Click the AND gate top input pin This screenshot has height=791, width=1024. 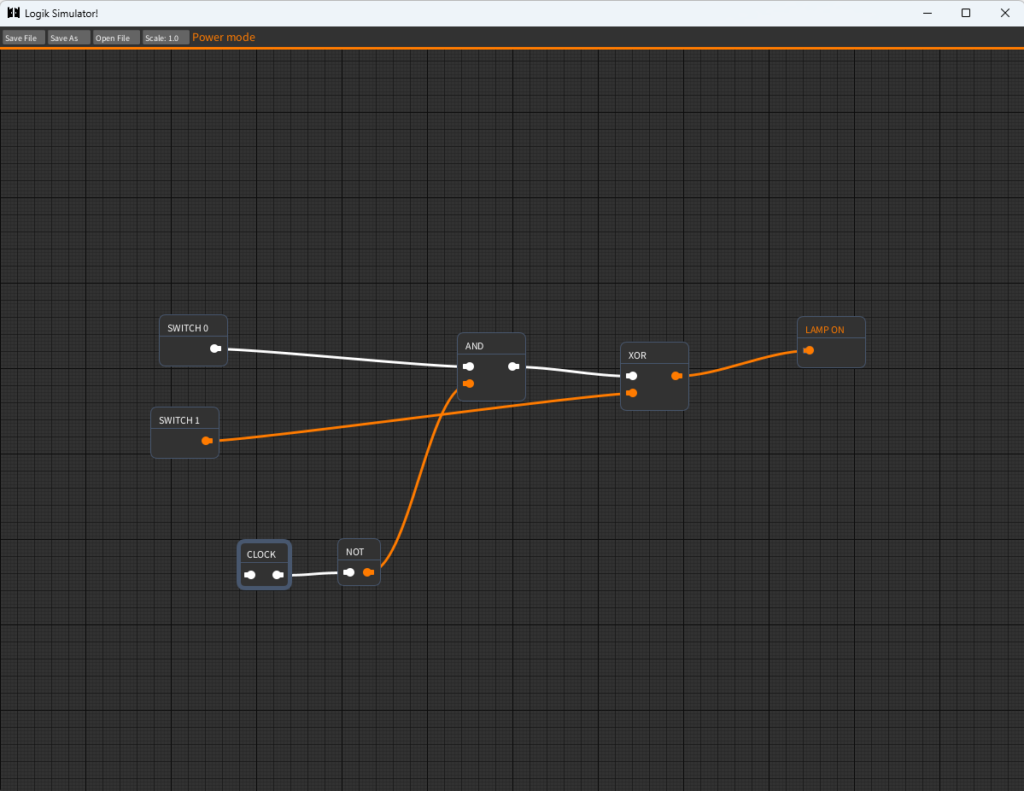468,367
